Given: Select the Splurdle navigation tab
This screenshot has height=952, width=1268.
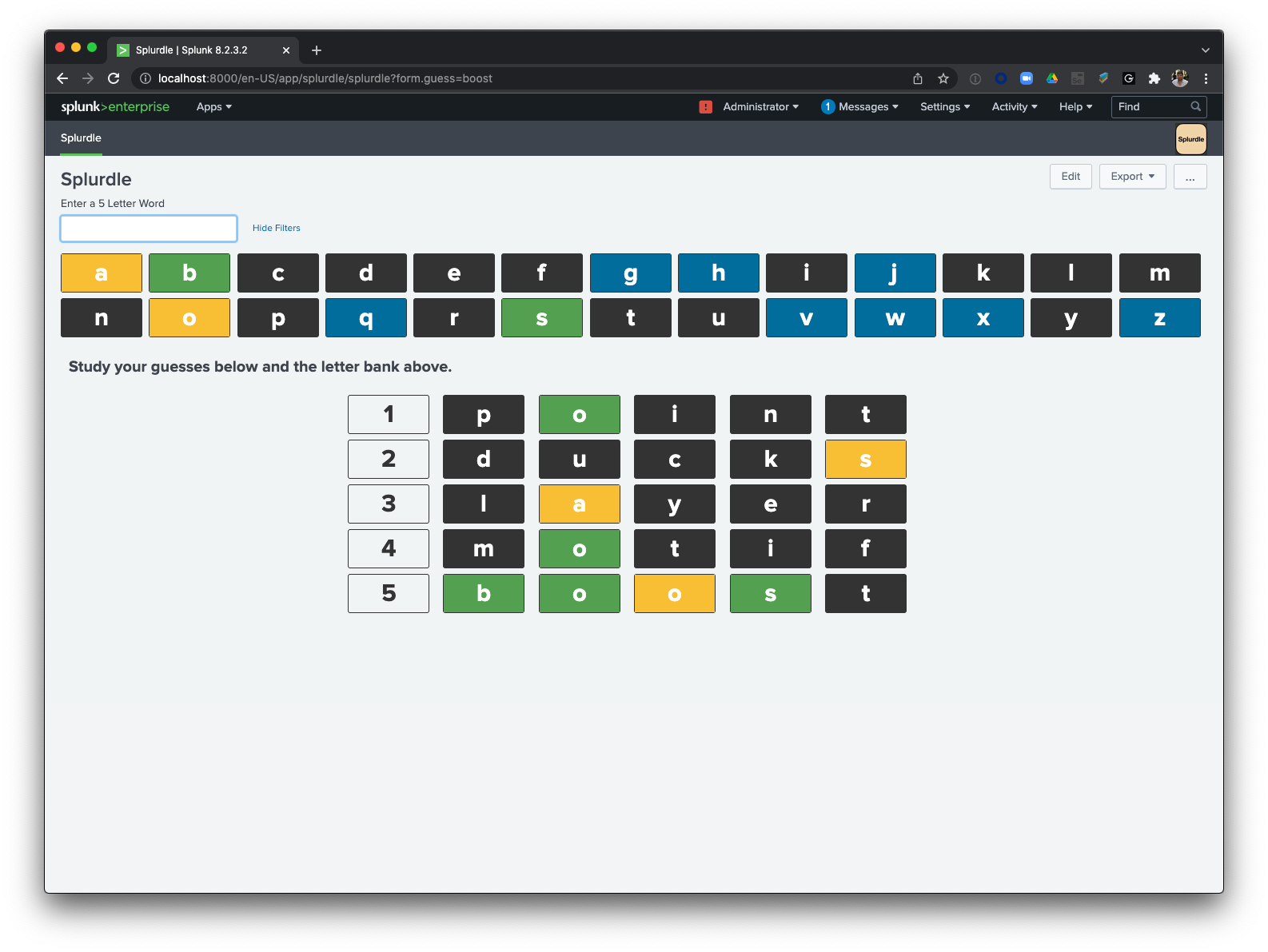Looking at the screenshot, I should click(81, 138).
